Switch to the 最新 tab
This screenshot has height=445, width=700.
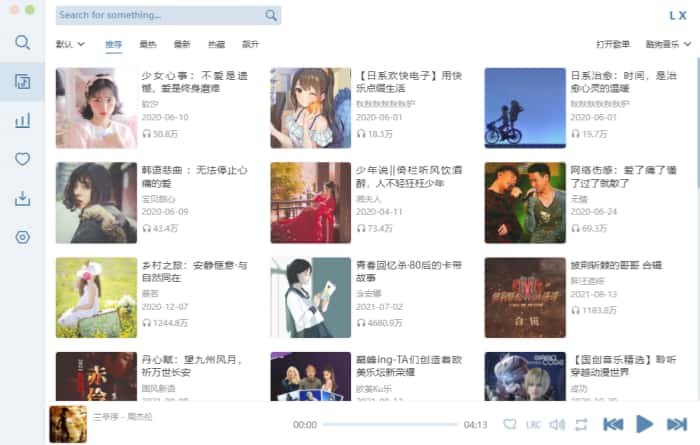pos(182,44)
